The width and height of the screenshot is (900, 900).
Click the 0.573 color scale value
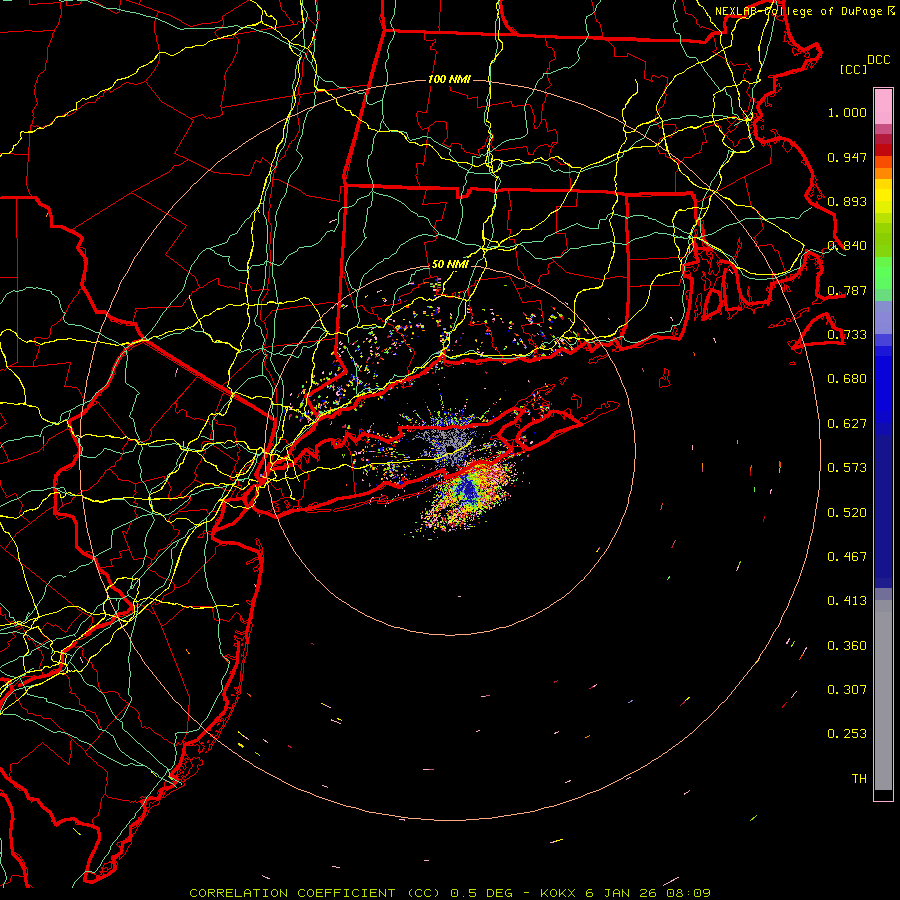[x=847, y=468]
